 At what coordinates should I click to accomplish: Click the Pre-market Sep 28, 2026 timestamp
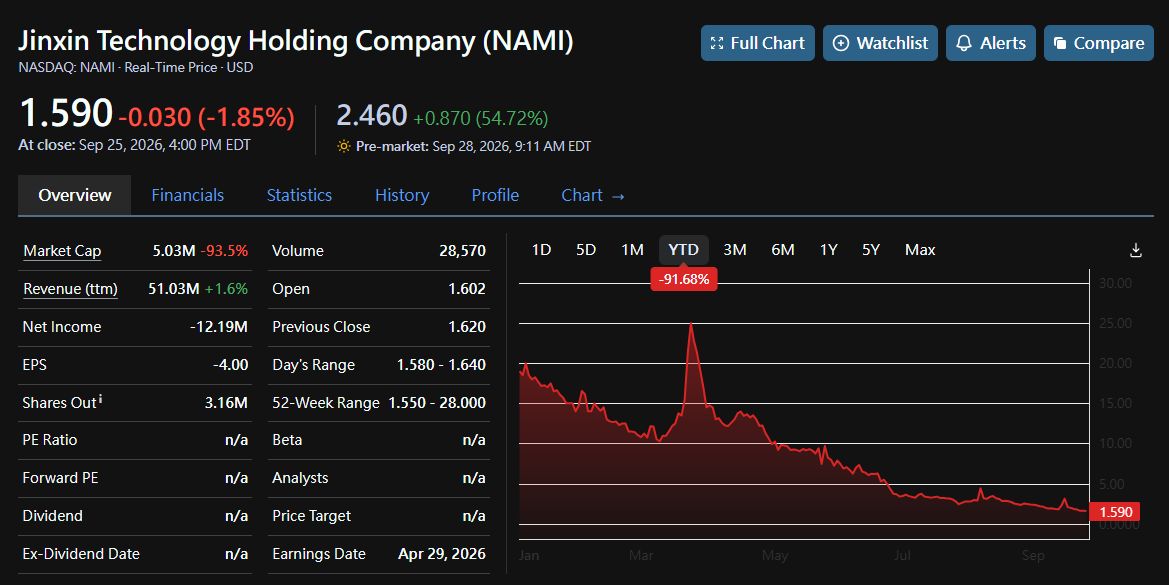(x=473, y=146)
